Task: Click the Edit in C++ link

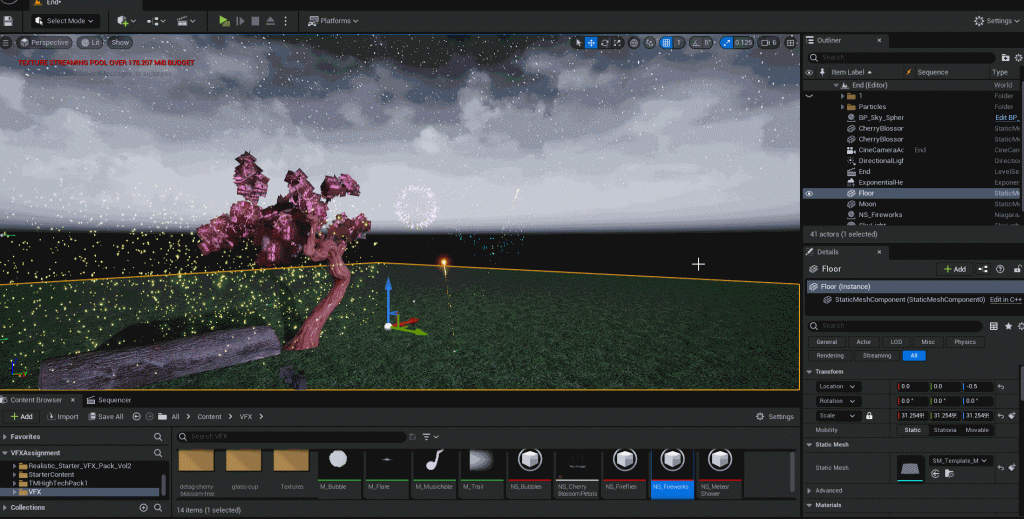Action: [1006, 299]
